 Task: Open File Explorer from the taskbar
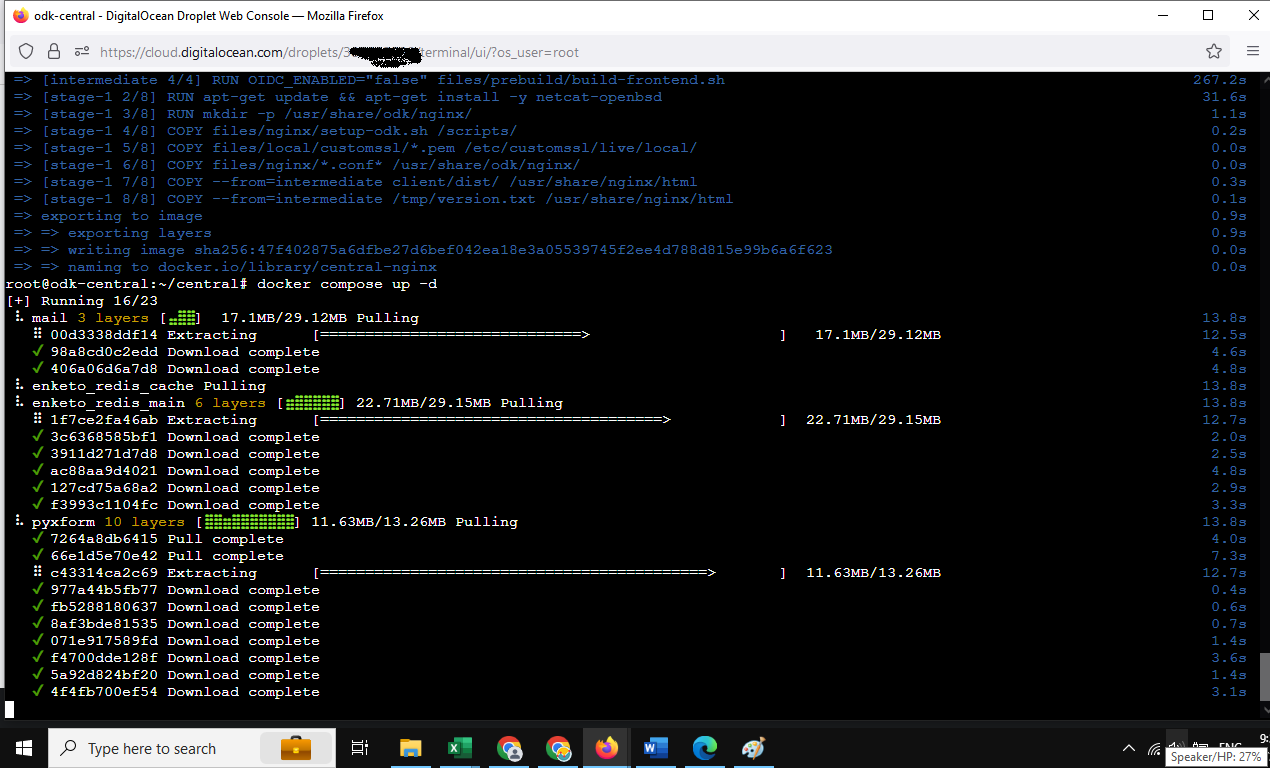tap(410, 748)
